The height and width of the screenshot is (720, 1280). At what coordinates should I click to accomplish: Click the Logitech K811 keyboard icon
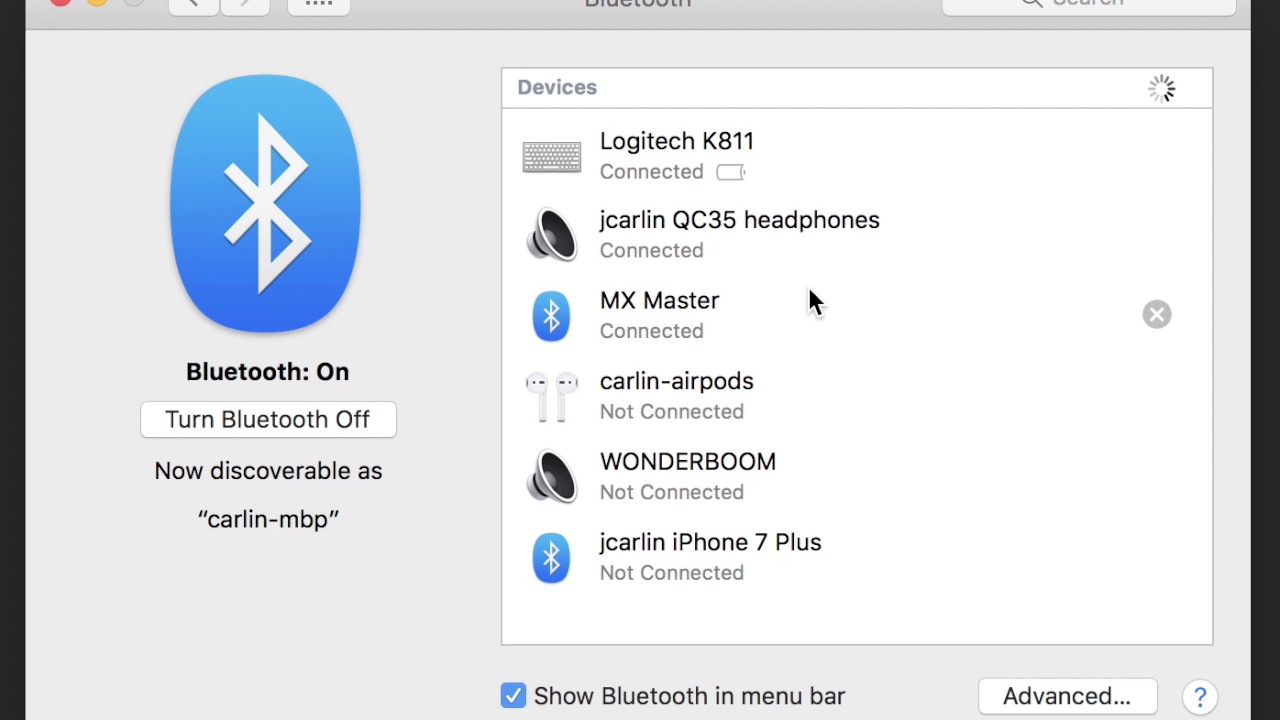(552, 157)
